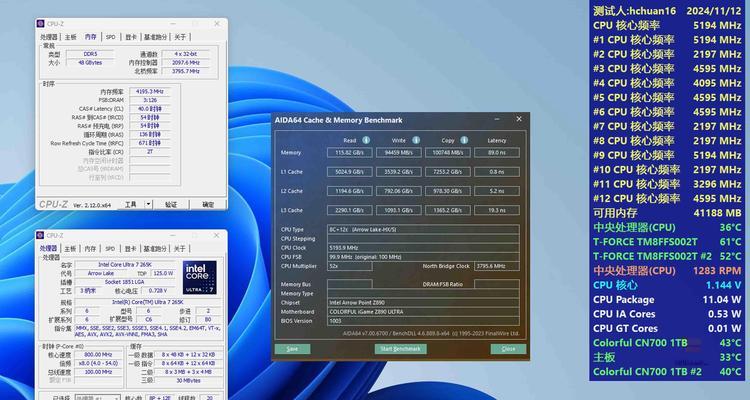Click the 工具 button in CPU-Z
The width and height of the screenshot is (750, 400).
131,204
